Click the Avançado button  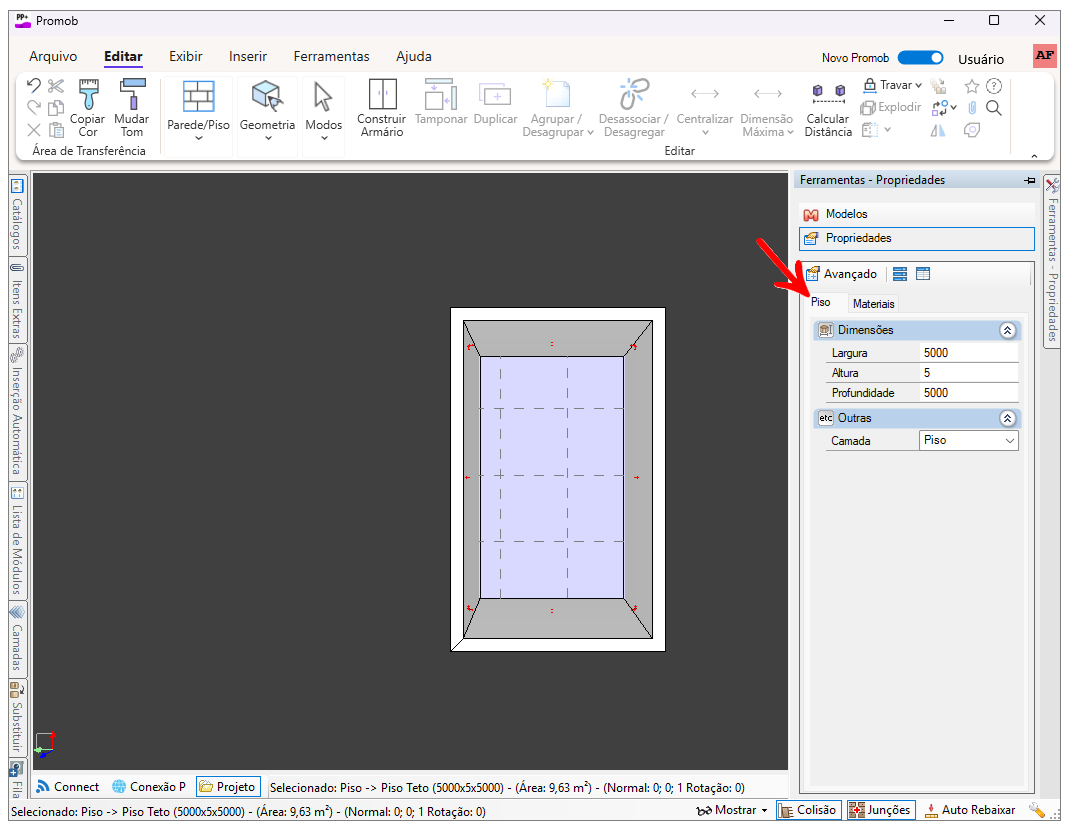click(841, 274)
